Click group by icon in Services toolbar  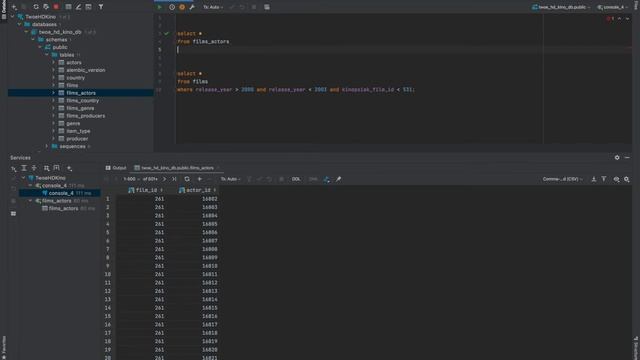[x=47, y=168]
